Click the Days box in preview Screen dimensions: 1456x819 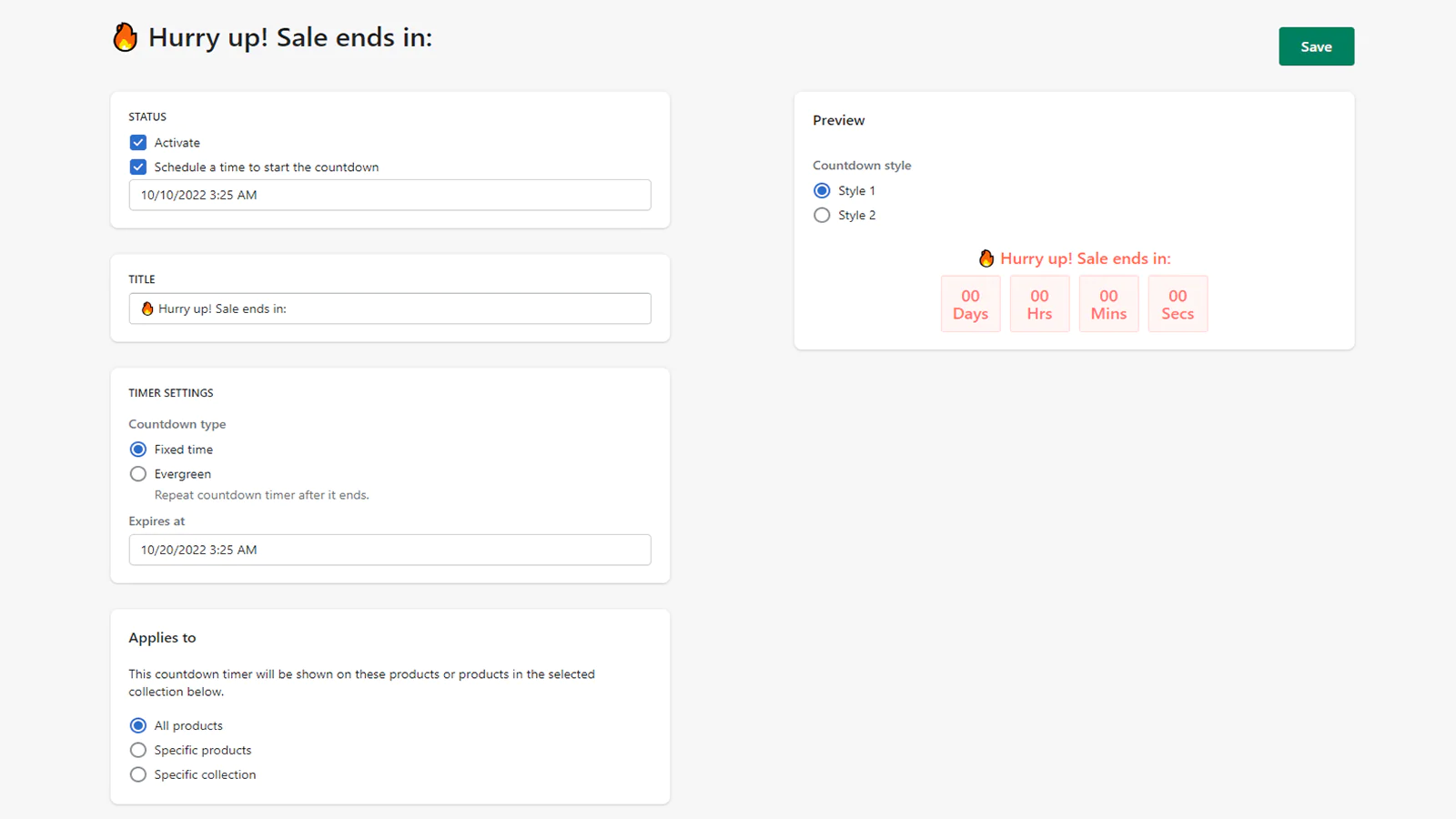pos(970,304)
